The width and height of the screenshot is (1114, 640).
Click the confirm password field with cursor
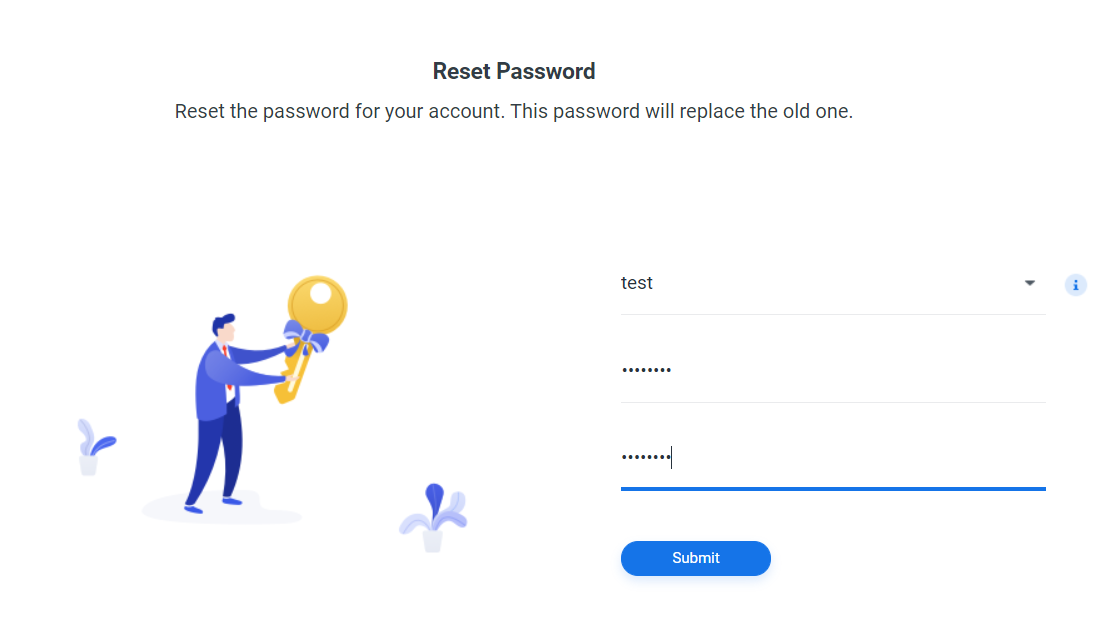tap(832, 458)
